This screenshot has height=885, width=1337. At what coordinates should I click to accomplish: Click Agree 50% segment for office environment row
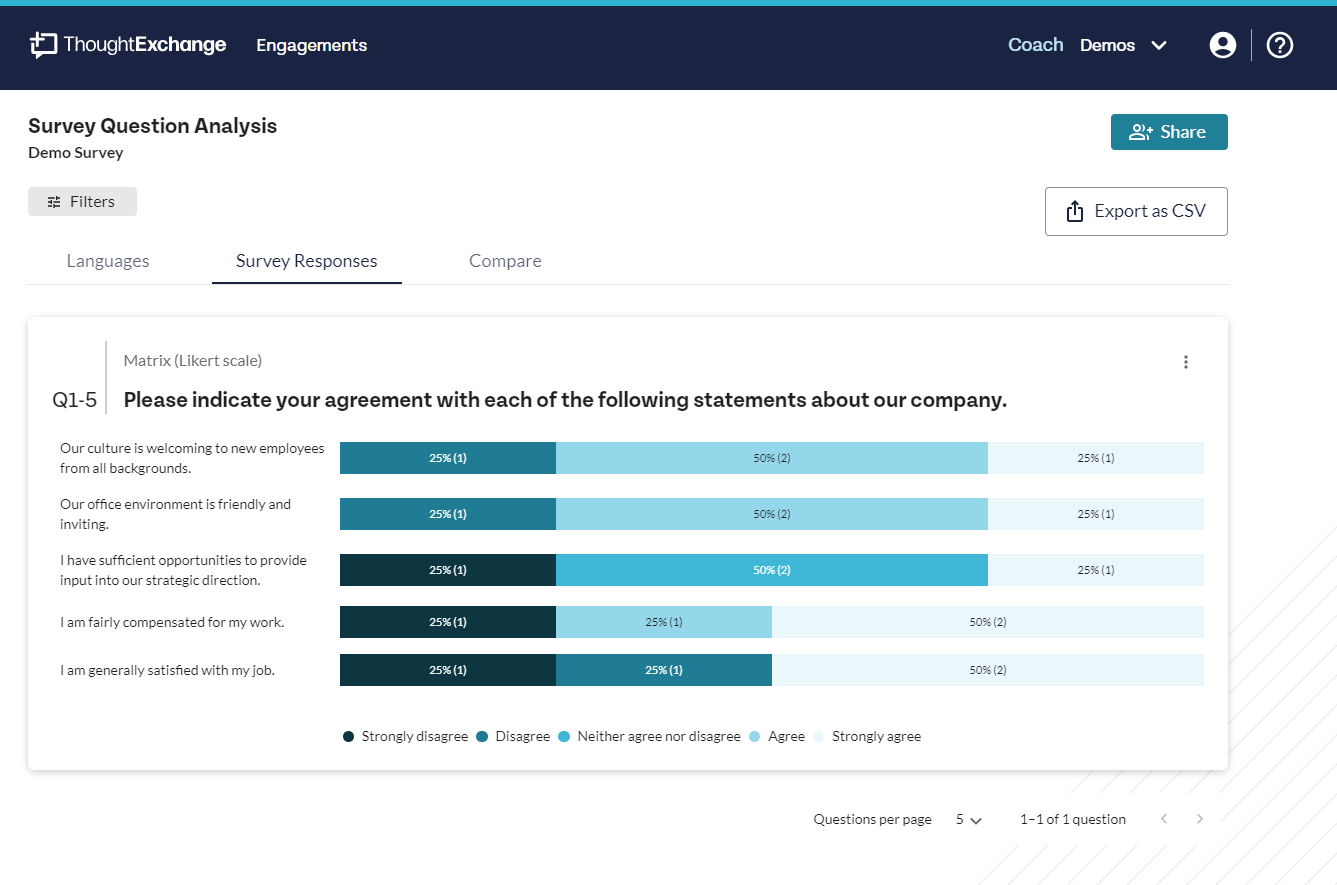click(x=772, y=514)
